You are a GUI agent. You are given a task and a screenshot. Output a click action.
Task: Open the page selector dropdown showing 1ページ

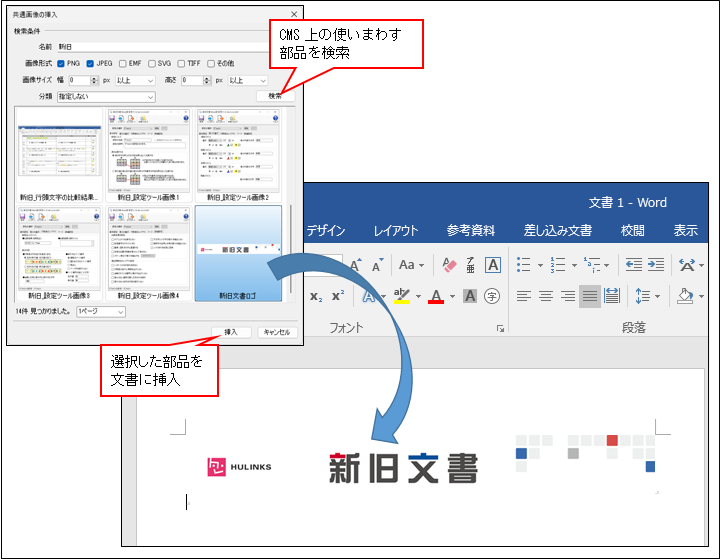tap(99, 312)
